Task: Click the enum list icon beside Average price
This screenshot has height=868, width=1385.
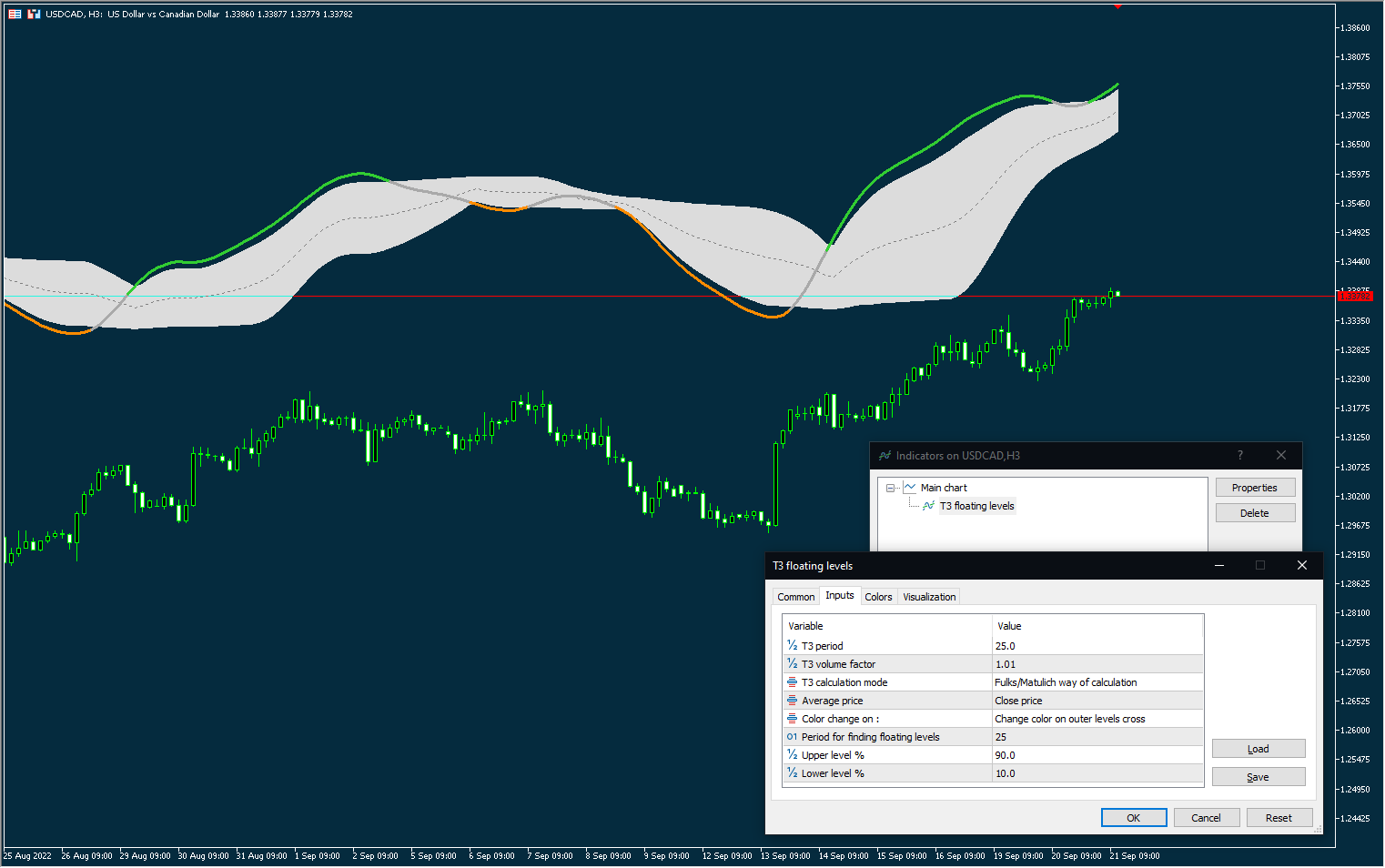Action: tap(791, 700)
